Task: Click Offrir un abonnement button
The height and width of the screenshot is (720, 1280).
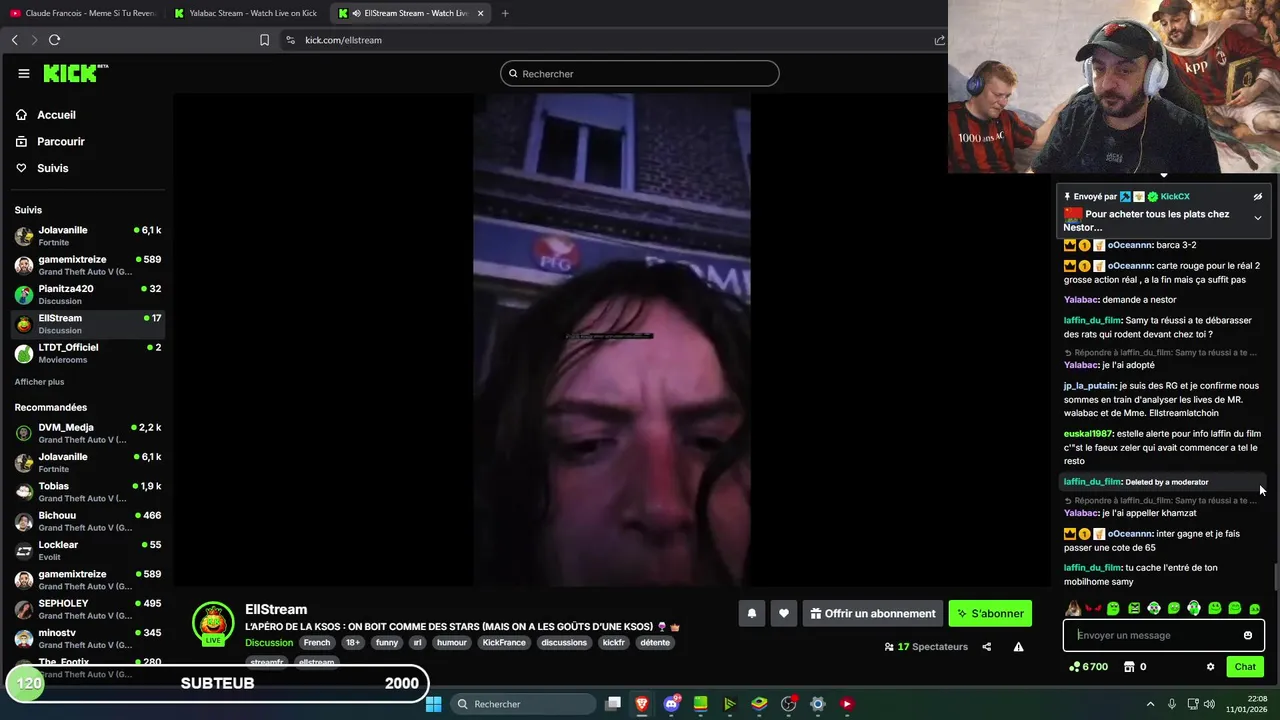Action: click(873, 614)
